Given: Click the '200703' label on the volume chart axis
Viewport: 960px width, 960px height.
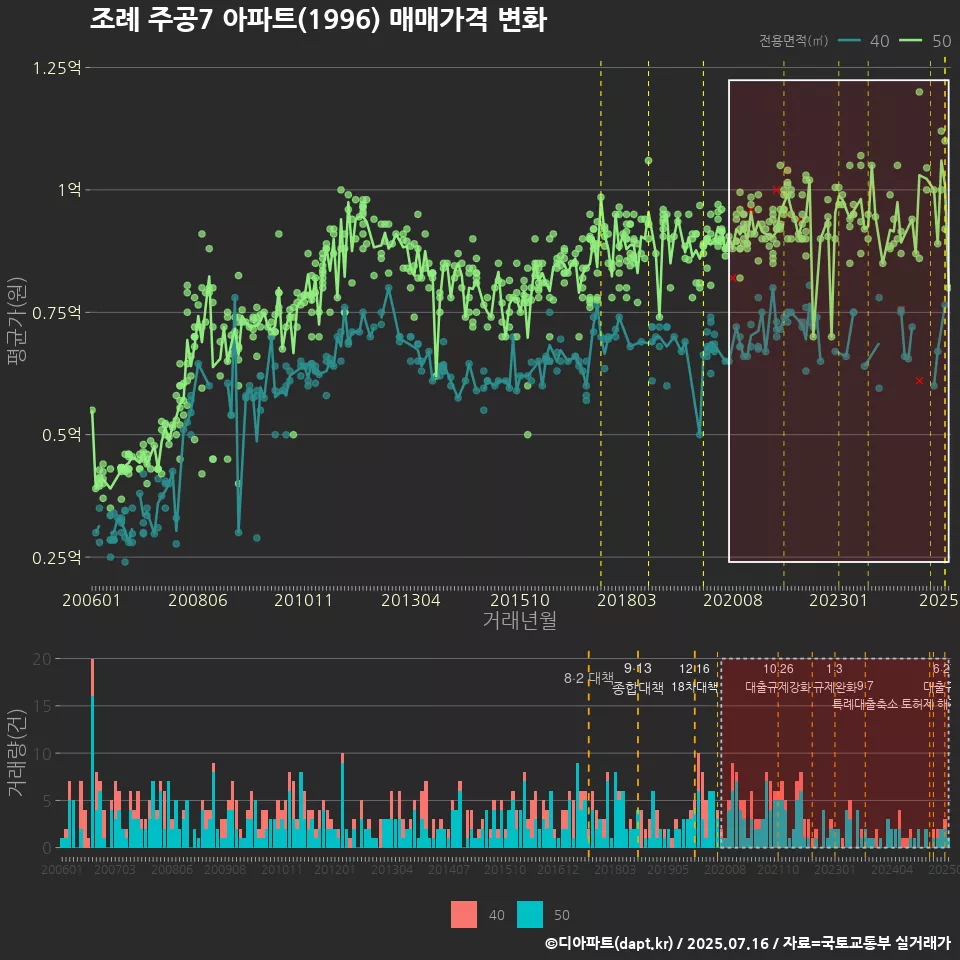Looking at the screenshot, I should [x=114, y=869].
